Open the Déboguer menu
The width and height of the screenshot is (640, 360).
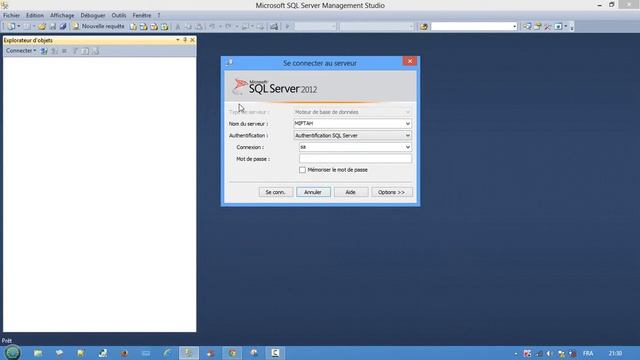pos(93,16)
